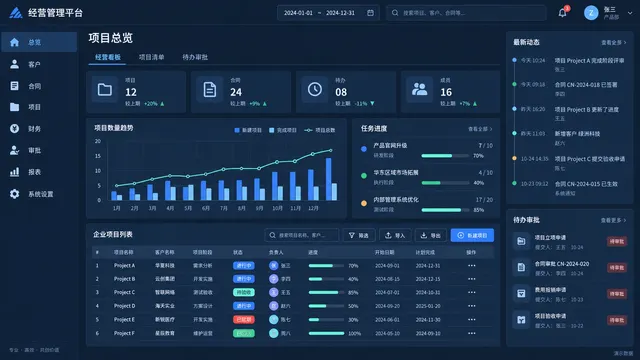The width and height of the screenshot is (640, 360).
Task: Open the 客户 customers sidebar item
Action: pos(39,64)
